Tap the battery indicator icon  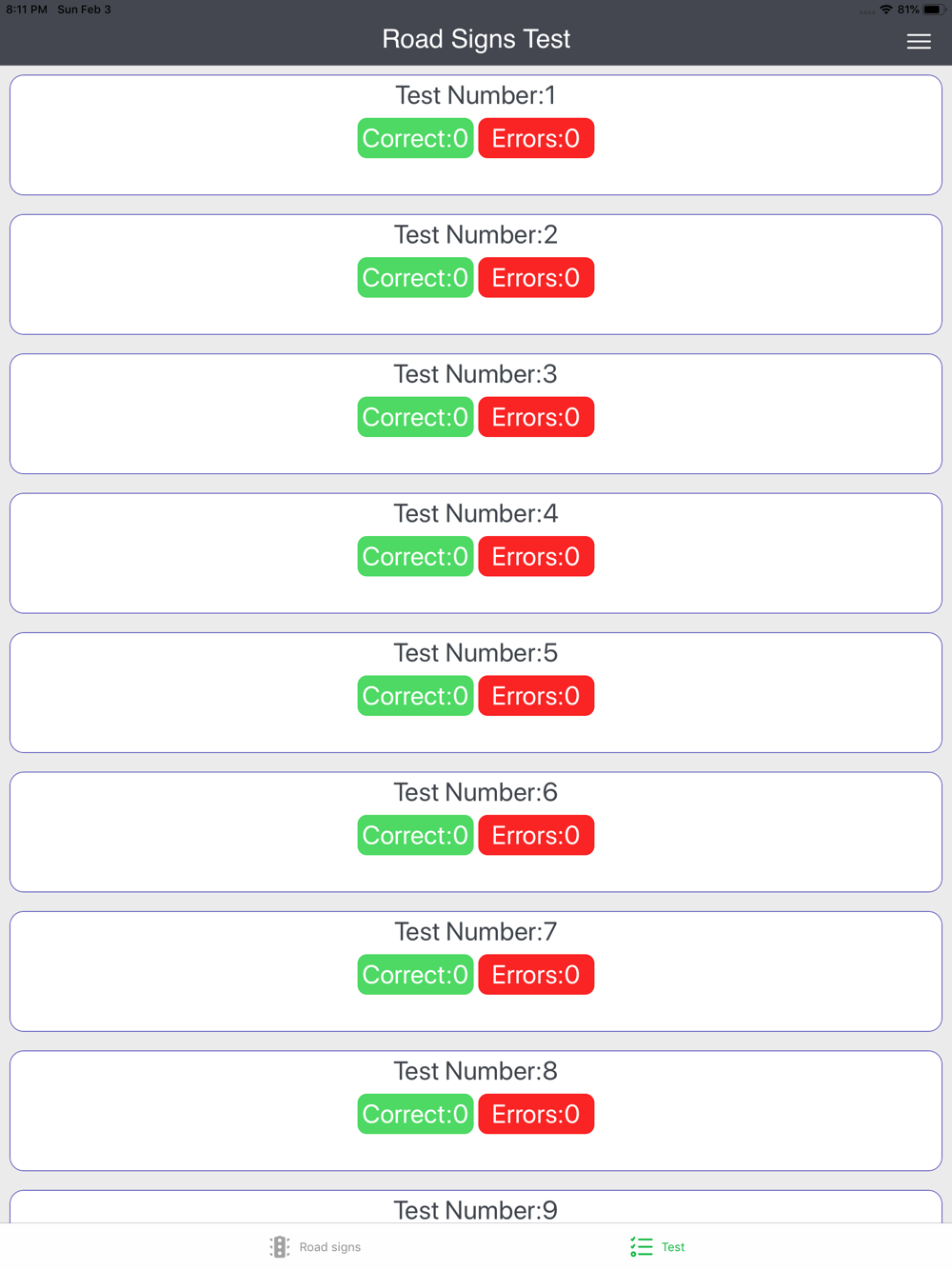(933, 10)
